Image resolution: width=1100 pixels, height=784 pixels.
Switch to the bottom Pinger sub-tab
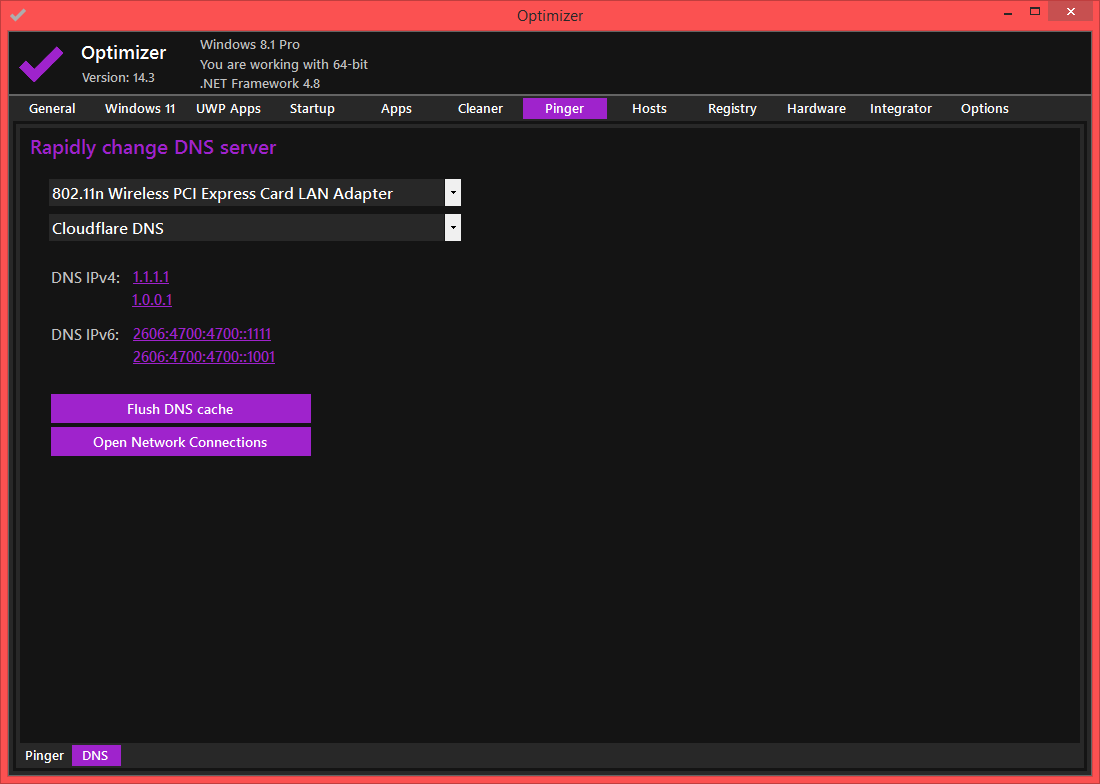(45, 756)
